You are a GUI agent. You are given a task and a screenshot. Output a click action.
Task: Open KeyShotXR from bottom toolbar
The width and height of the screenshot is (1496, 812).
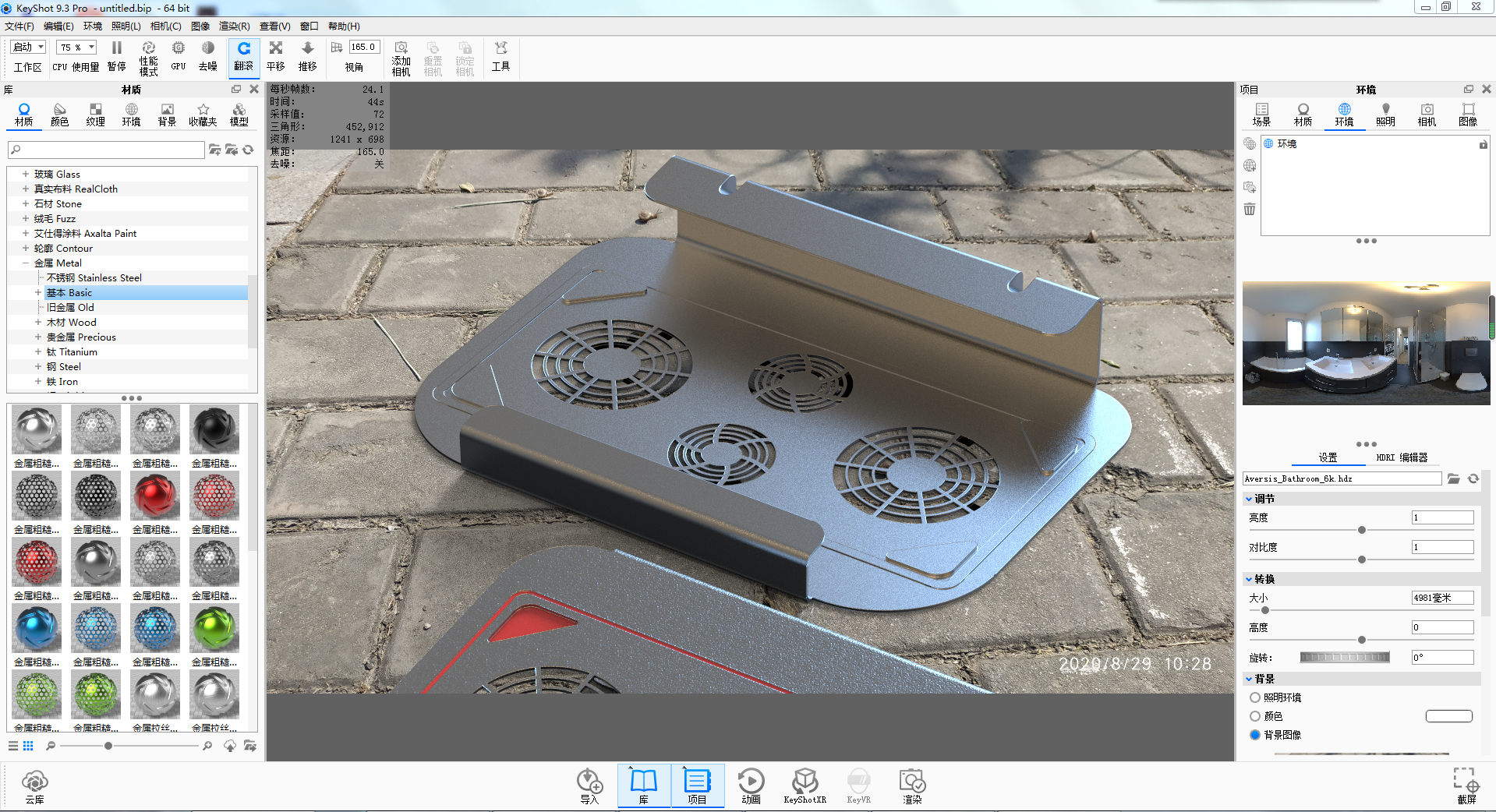[x=805, y=786]
